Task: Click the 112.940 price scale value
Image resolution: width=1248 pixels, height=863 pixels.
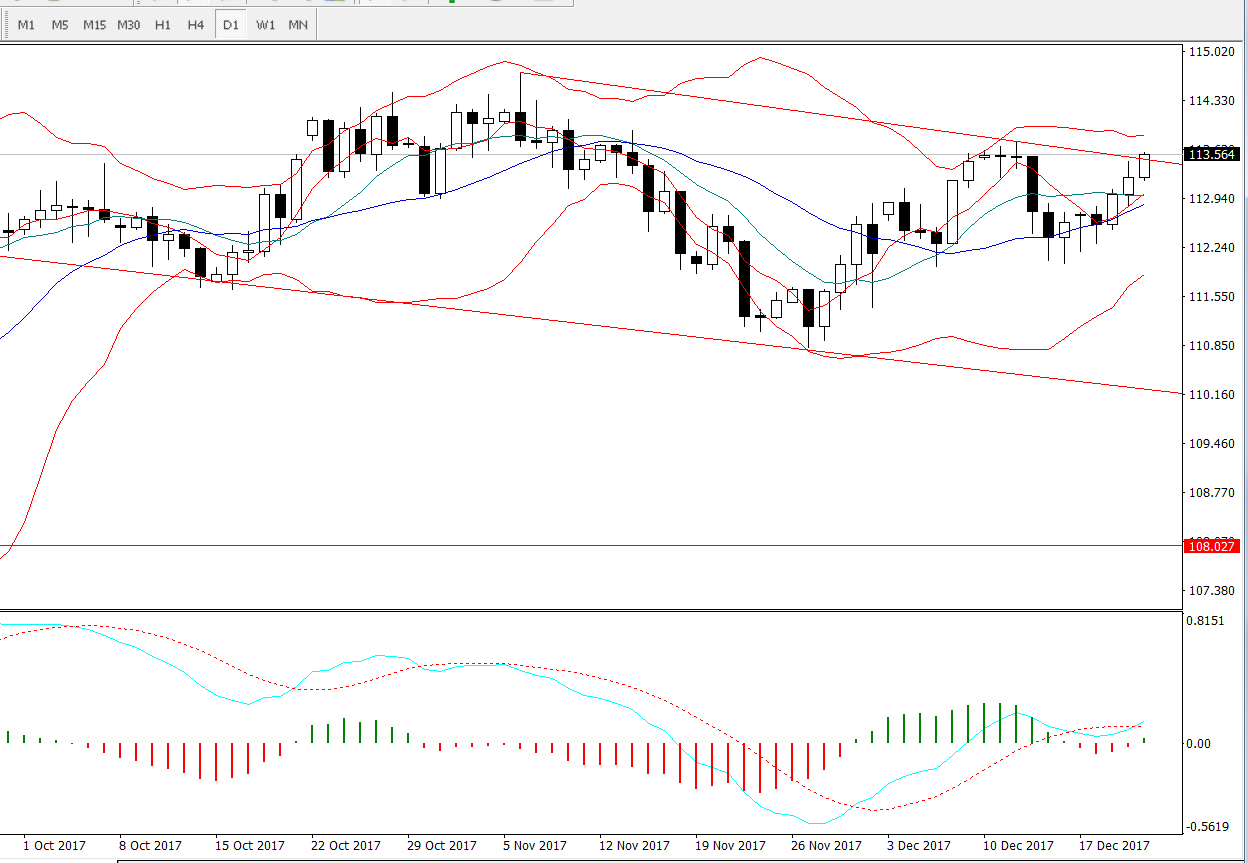Action: click(1212, 199)
